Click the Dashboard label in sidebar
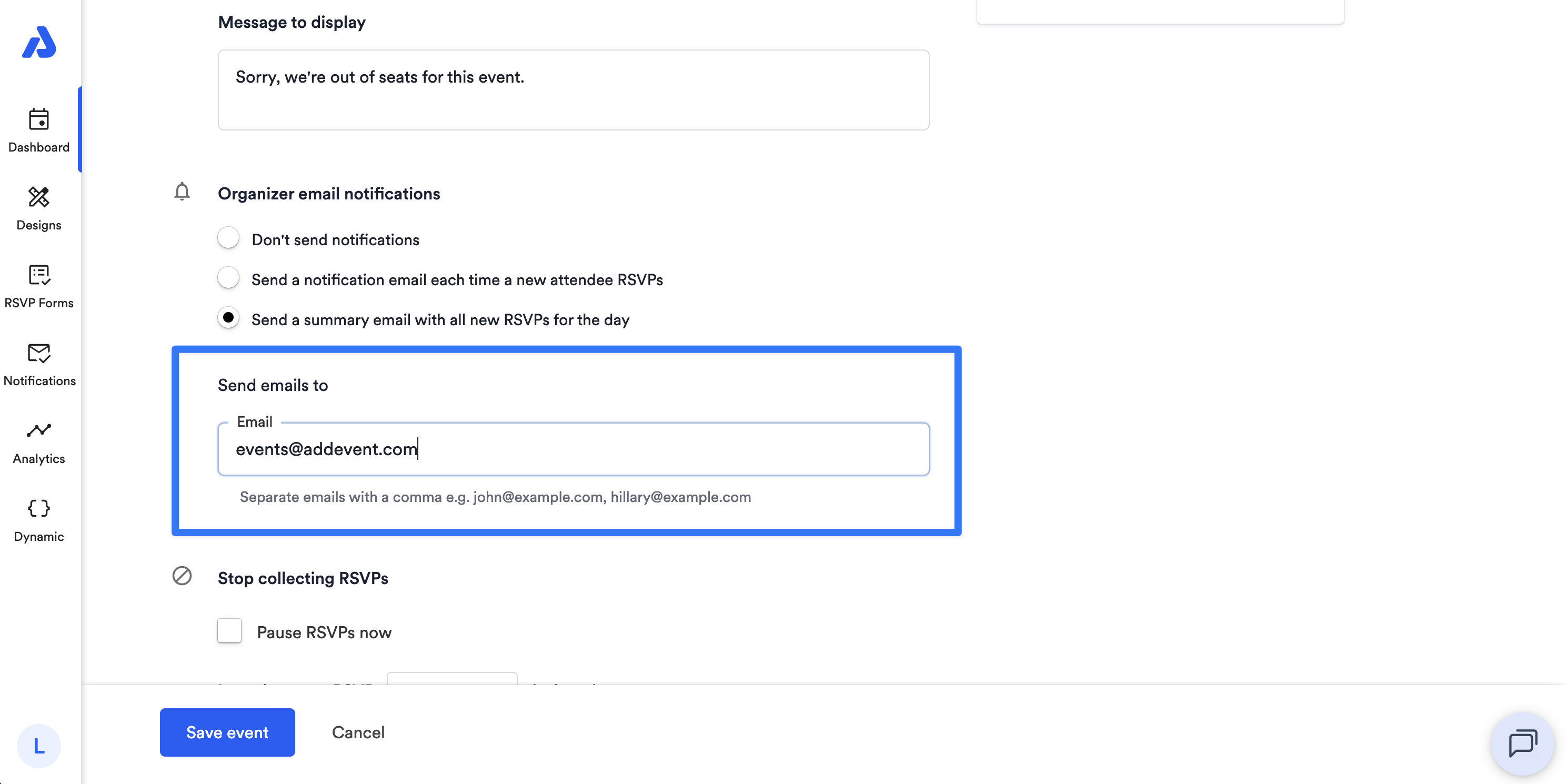Image resolution: width=1566 pixels, height=784 pixels. [39, 147]
